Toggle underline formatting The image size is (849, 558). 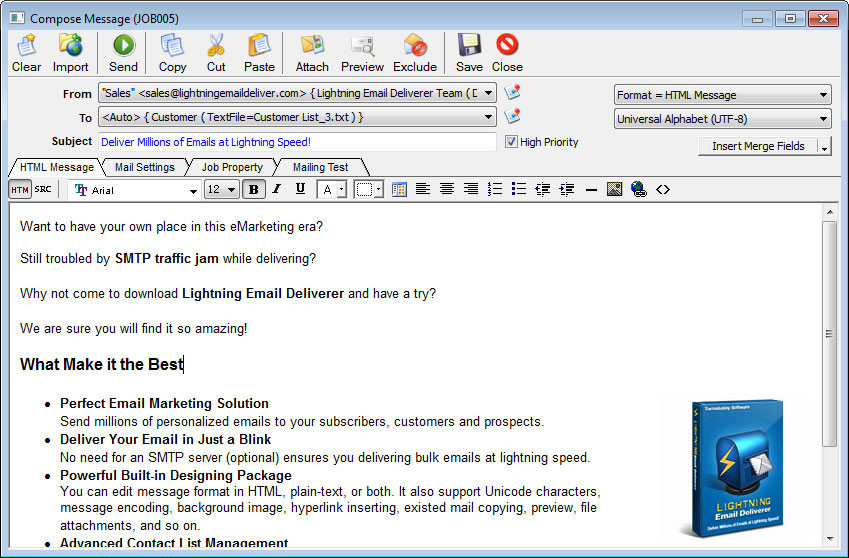tap(301, 189)
